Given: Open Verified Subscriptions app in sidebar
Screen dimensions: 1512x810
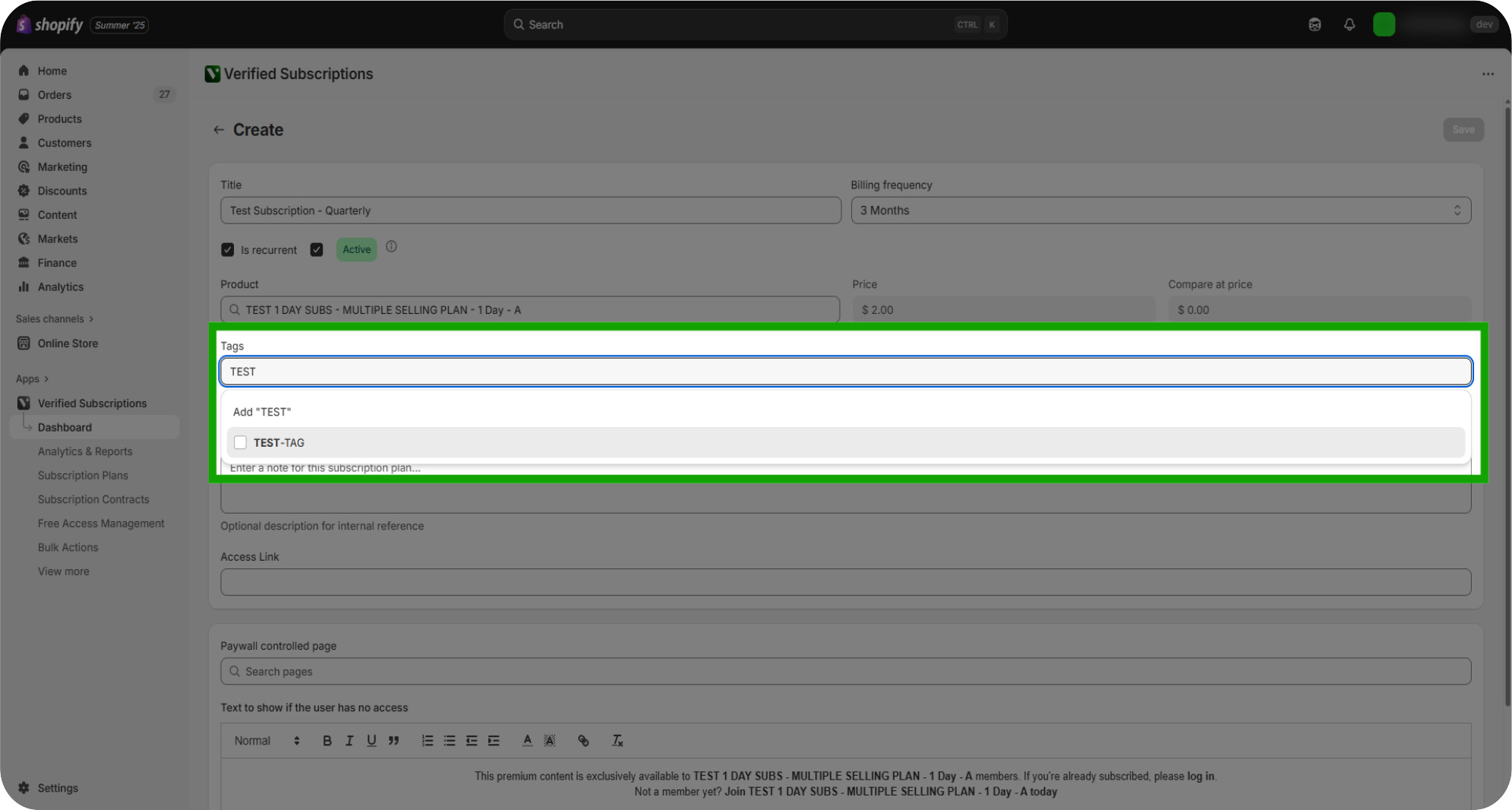Looking at the screenshot, I should click(92, 403).
